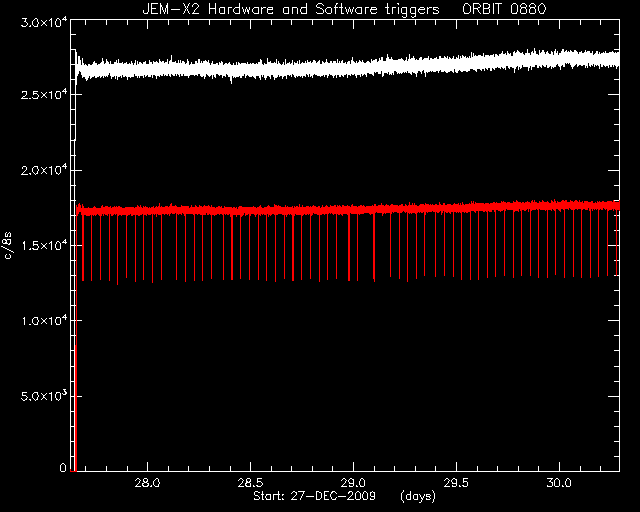Click the 29.0 x-axis tick label
This screenshot has width=640, height=512.
[353, 483]
